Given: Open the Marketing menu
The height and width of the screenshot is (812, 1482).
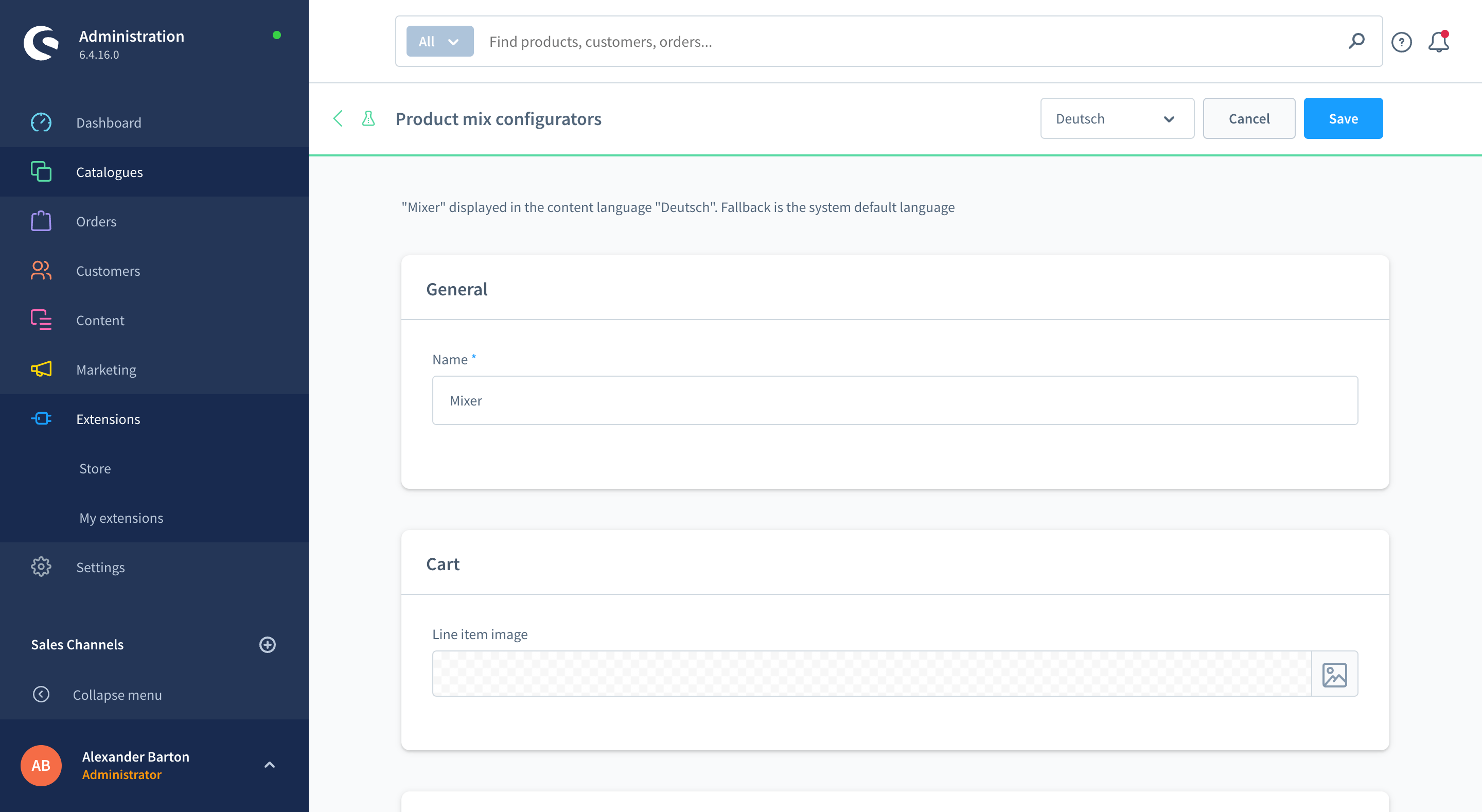Looking at the screenshot, I should [106, 369].
